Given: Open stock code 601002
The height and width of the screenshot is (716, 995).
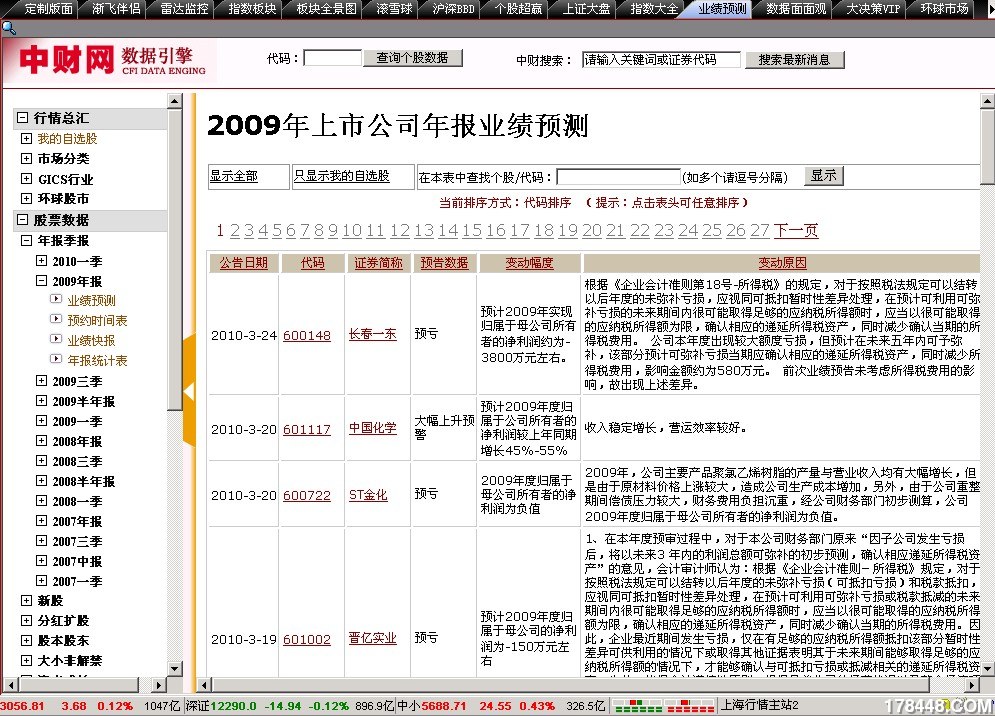Looking at the screenshot, I should tap(306, 639).
